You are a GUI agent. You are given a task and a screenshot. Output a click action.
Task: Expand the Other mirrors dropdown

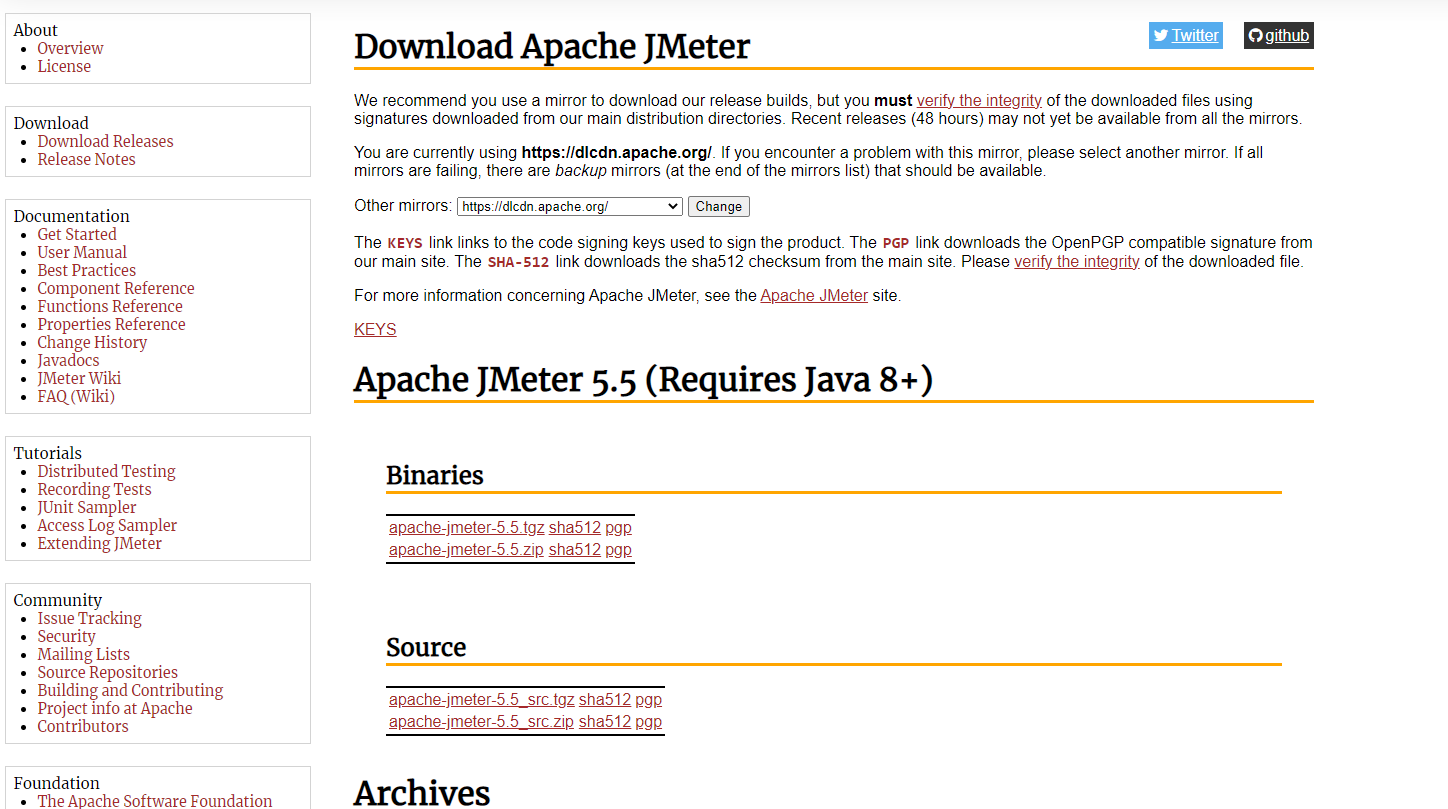pos(569,206)
